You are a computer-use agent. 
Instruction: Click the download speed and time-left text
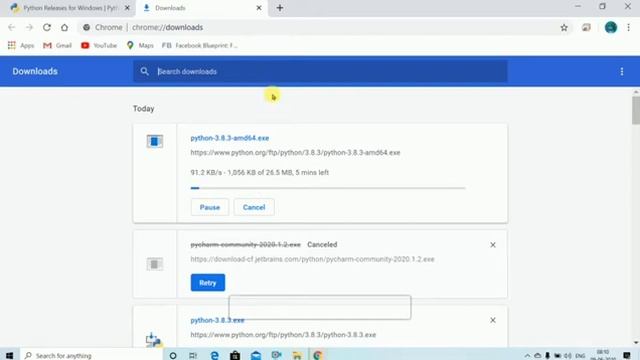coord(260,173)
